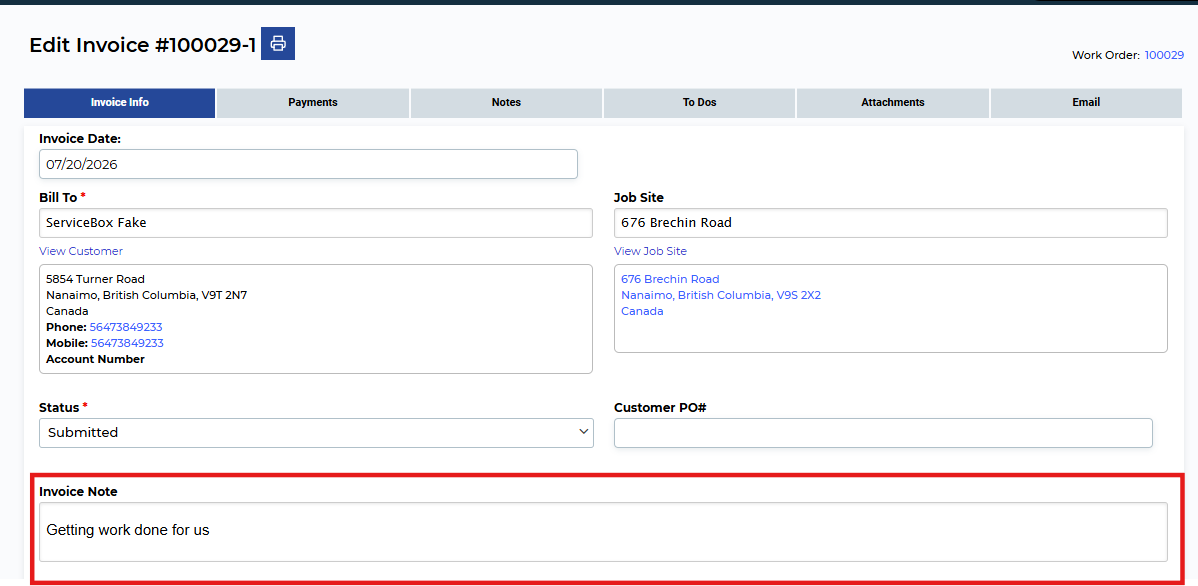Viewport: 1198px width, 586px height.
Task: Open 676 Brechin Road address link
Action: (670, 280)
